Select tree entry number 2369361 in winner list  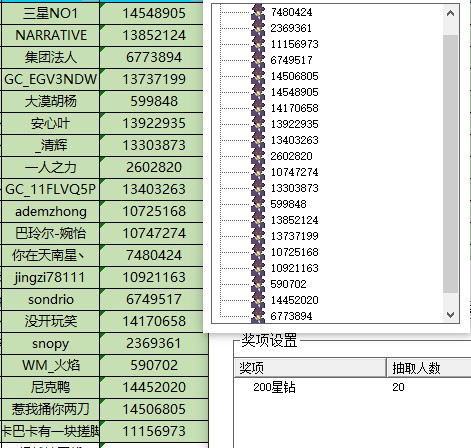coord(291,28)
